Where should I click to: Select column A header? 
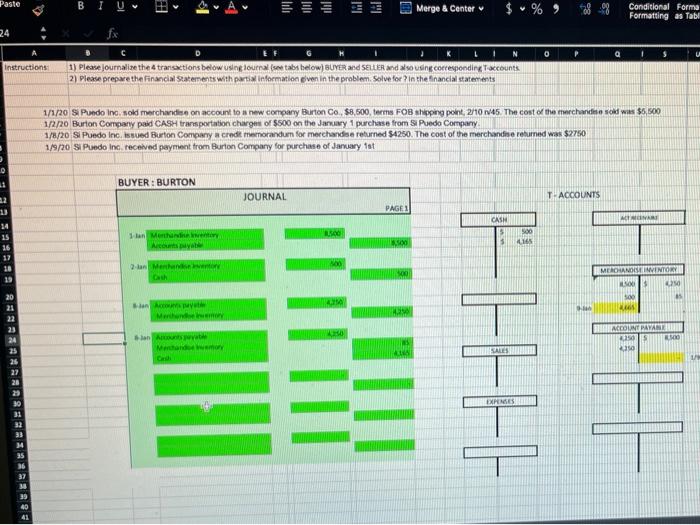tap(34, 53)
